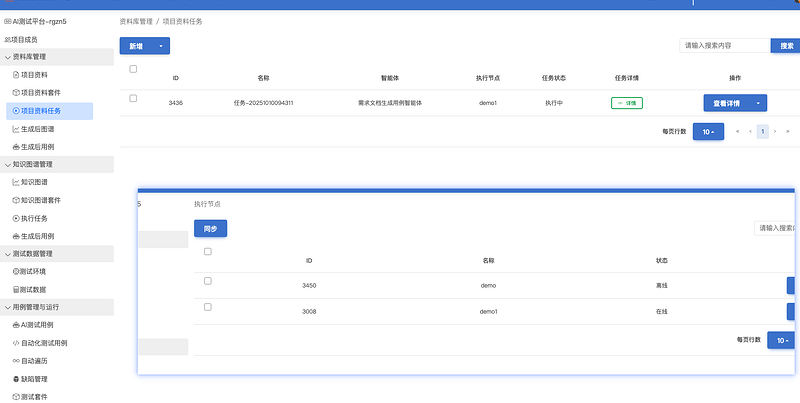Open the dropdown arrow beside 新增
This screenshot has width=800, height=403.
coord(160,46)
